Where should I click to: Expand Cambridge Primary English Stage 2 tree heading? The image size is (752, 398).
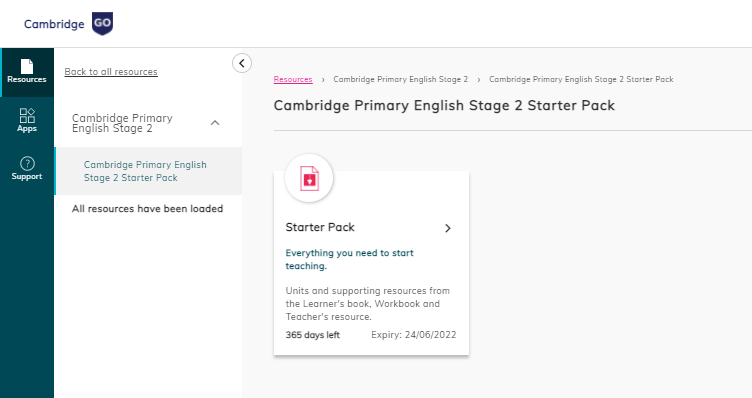coord(122,123)
